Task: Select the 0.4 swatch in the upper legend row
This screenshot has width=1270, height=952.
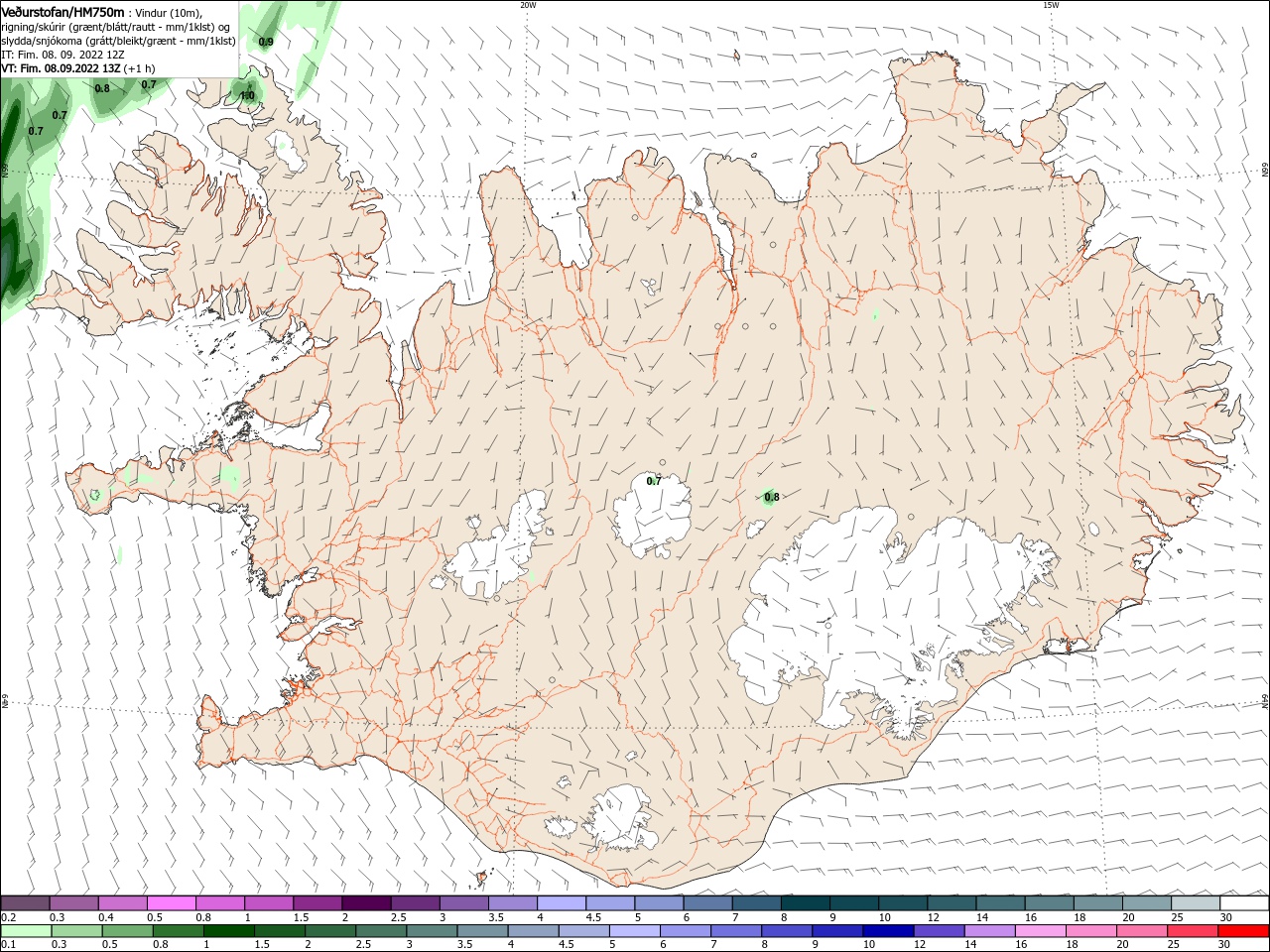Action: coord(123,902)
